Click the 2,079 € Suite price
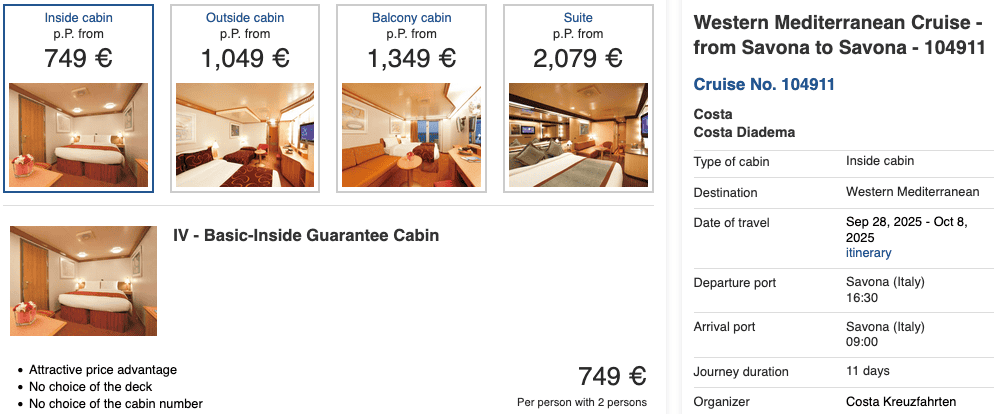 (x=578, y=59)
